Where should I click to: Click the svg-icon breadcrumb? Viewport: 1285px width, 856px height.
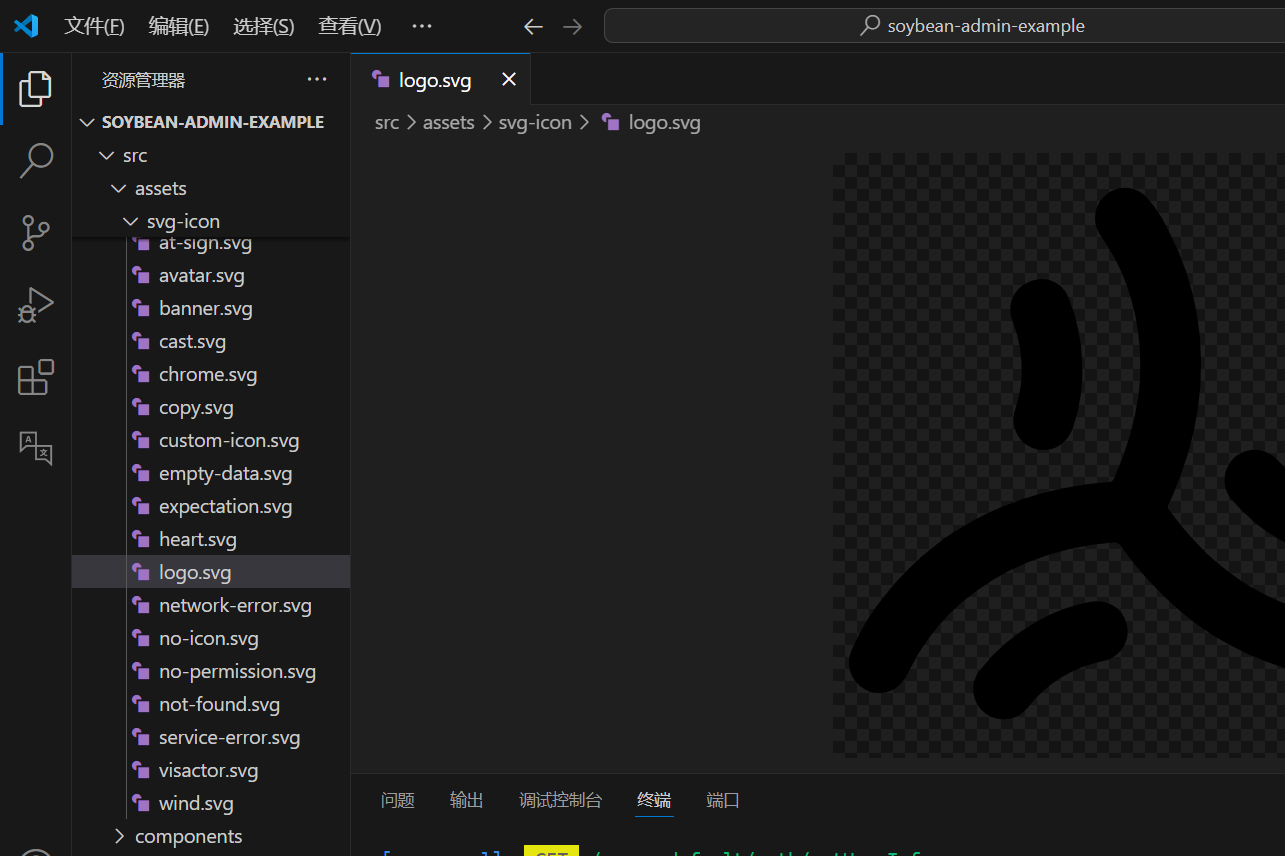point(535,123)
